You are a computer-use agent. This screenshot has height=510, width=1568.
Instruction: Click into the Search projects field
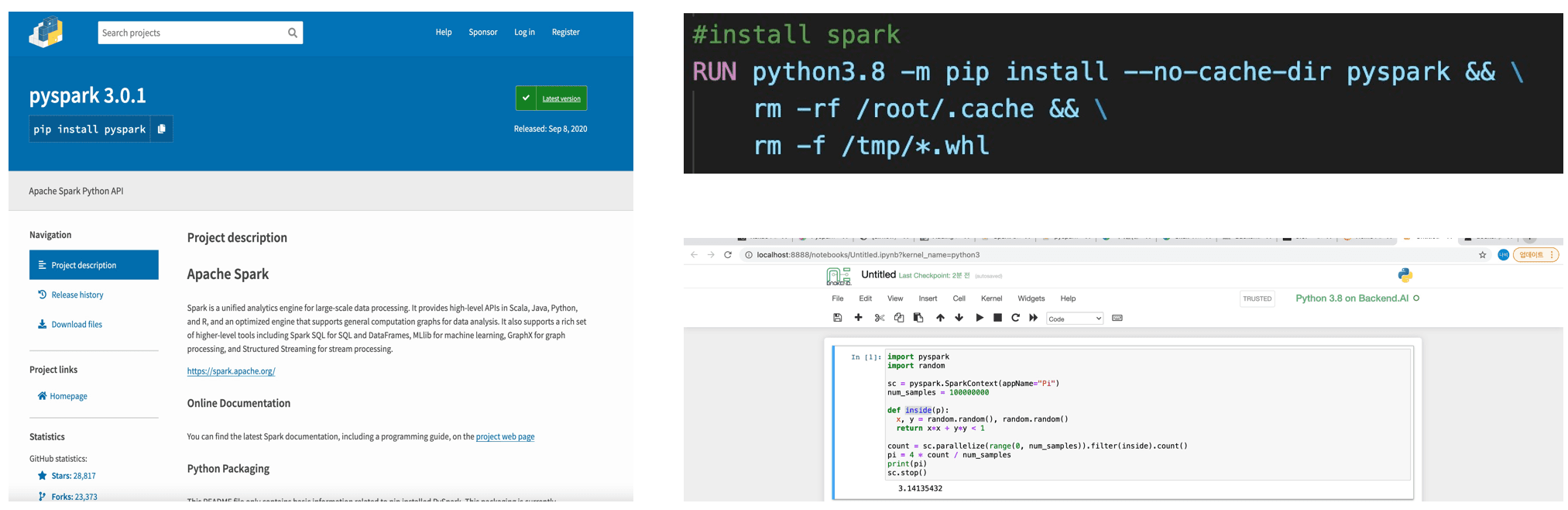[190, 33]
